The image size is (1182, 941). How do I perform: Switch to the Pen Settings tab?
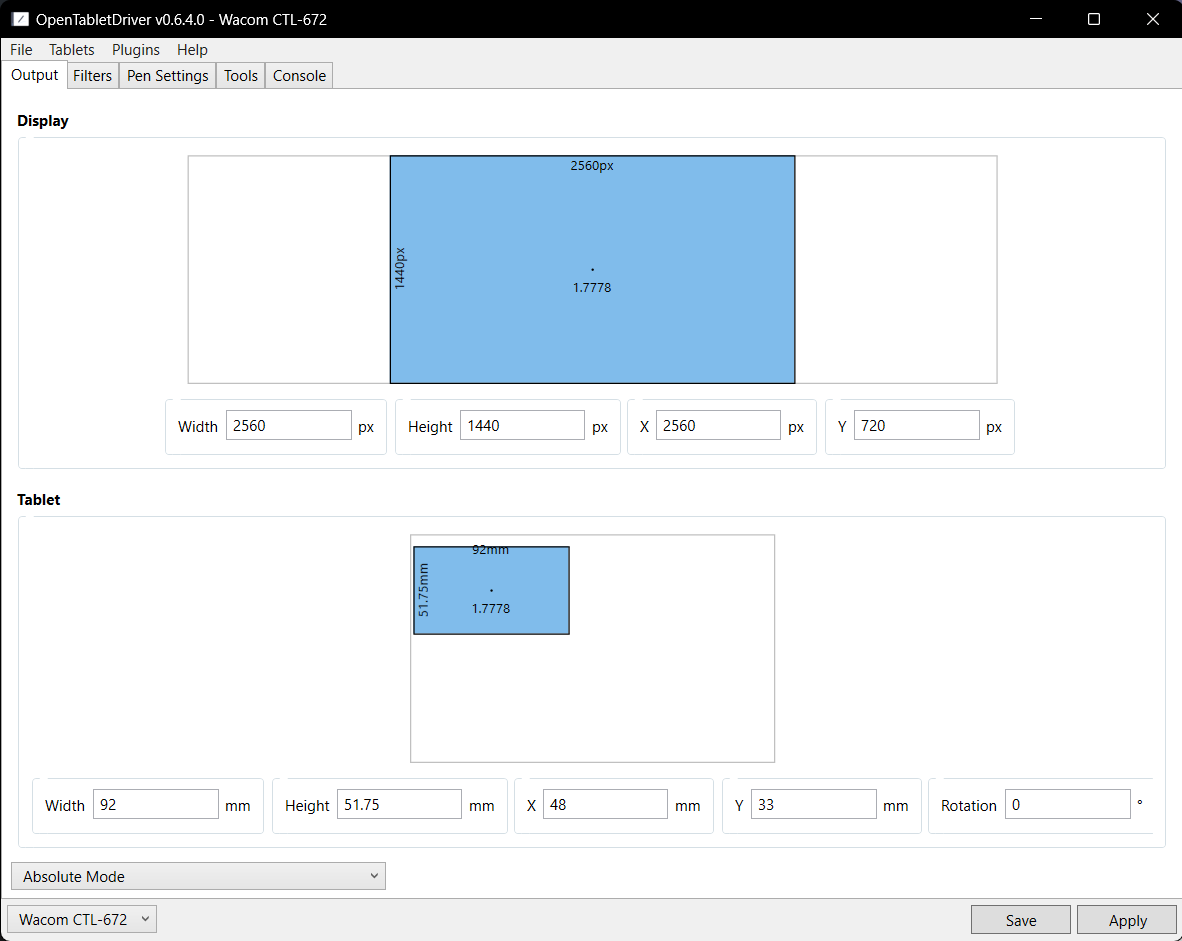[167, 76]
